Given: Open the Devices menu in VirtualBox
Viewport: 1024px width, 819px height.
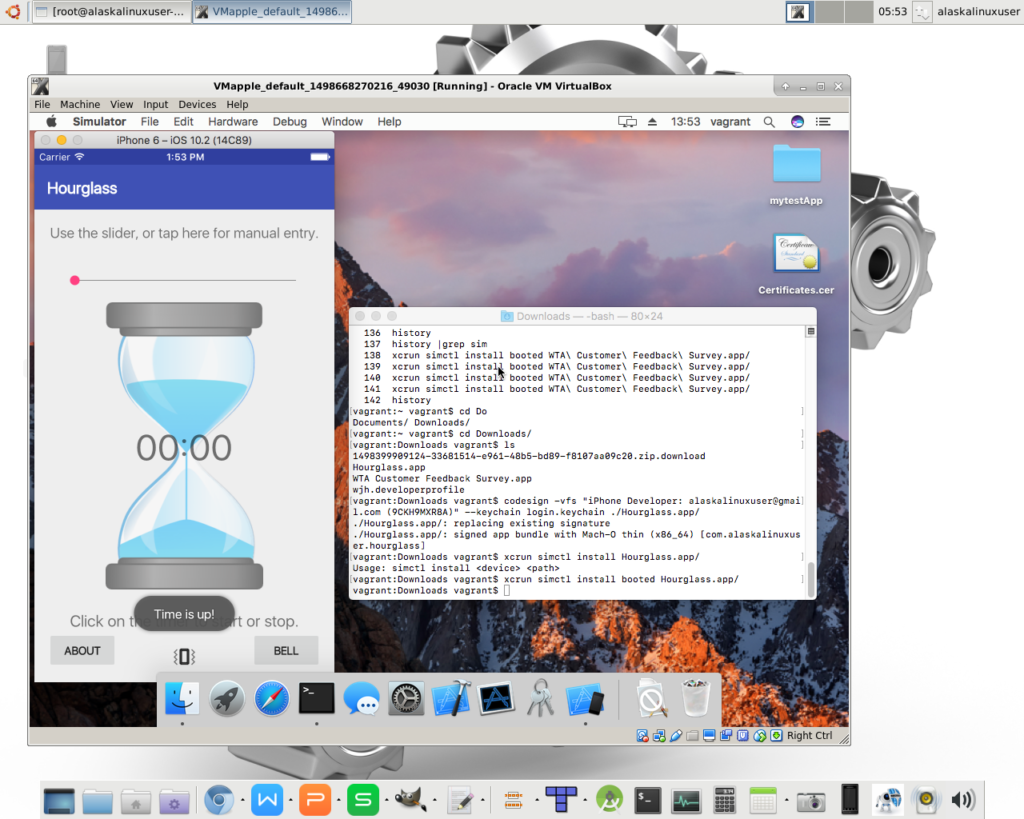Looking at the screenshot, I should [197, 104].
